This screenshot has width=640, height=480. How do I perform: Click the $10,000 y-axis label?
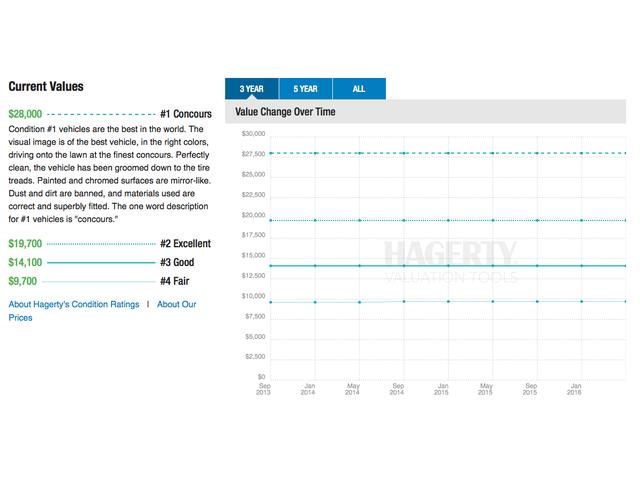[x=253, y=296]
